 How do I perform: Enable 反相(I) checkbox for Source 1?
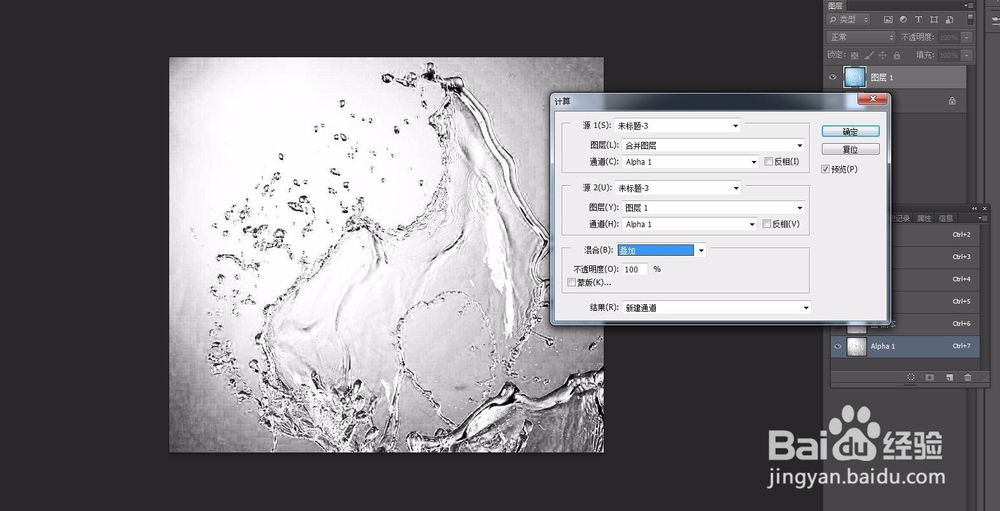click(768, 162)
